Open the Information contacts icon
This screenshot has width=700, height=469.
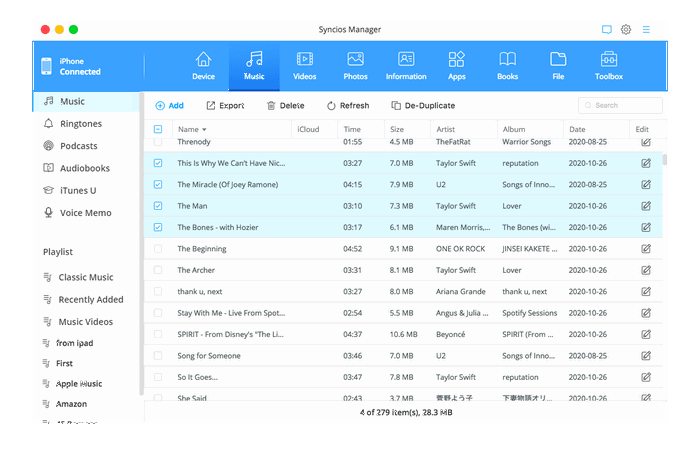[x=406, y=60]
